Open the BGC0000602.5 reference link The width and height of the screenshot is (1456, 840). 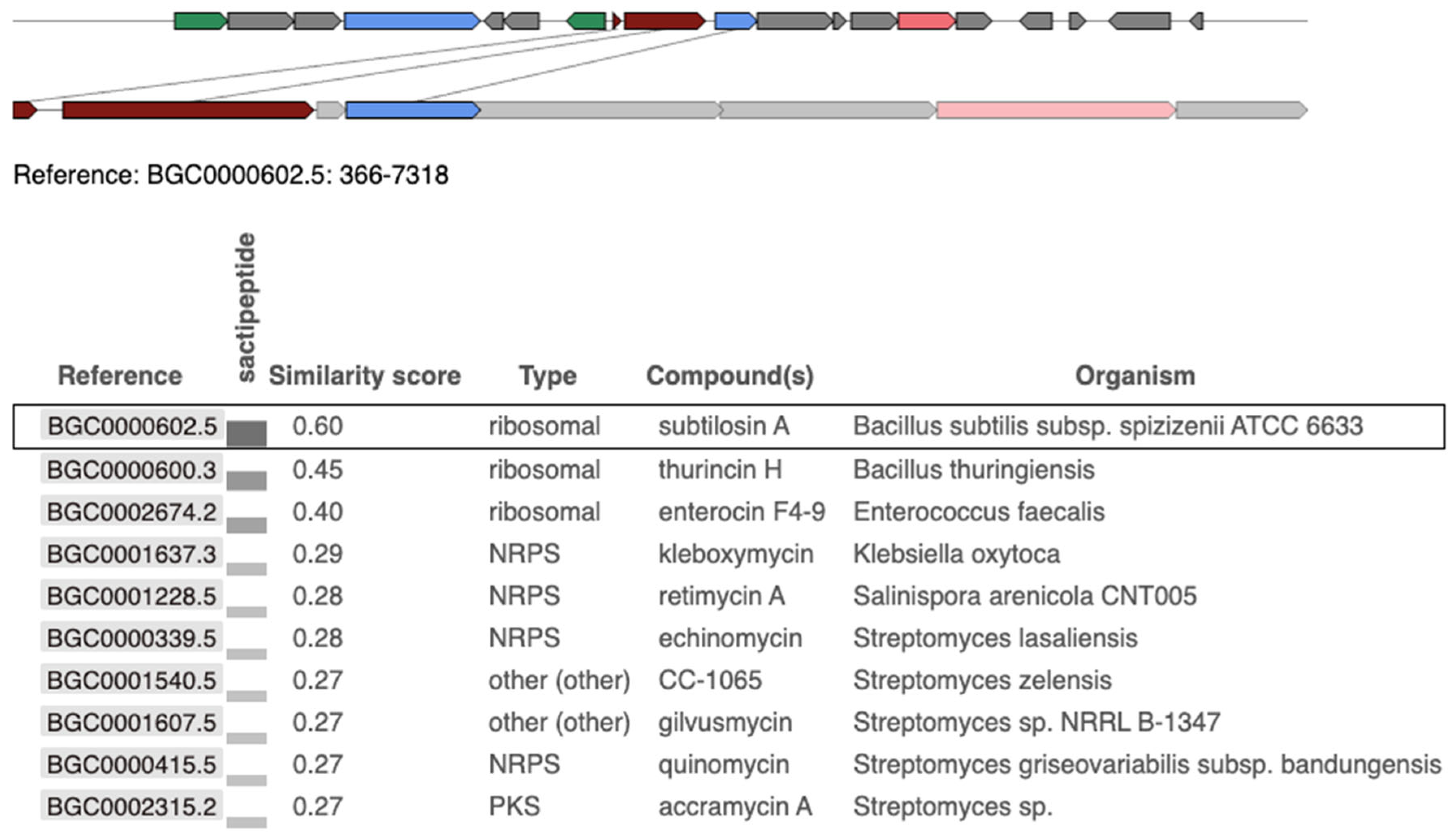coord(132,426)
